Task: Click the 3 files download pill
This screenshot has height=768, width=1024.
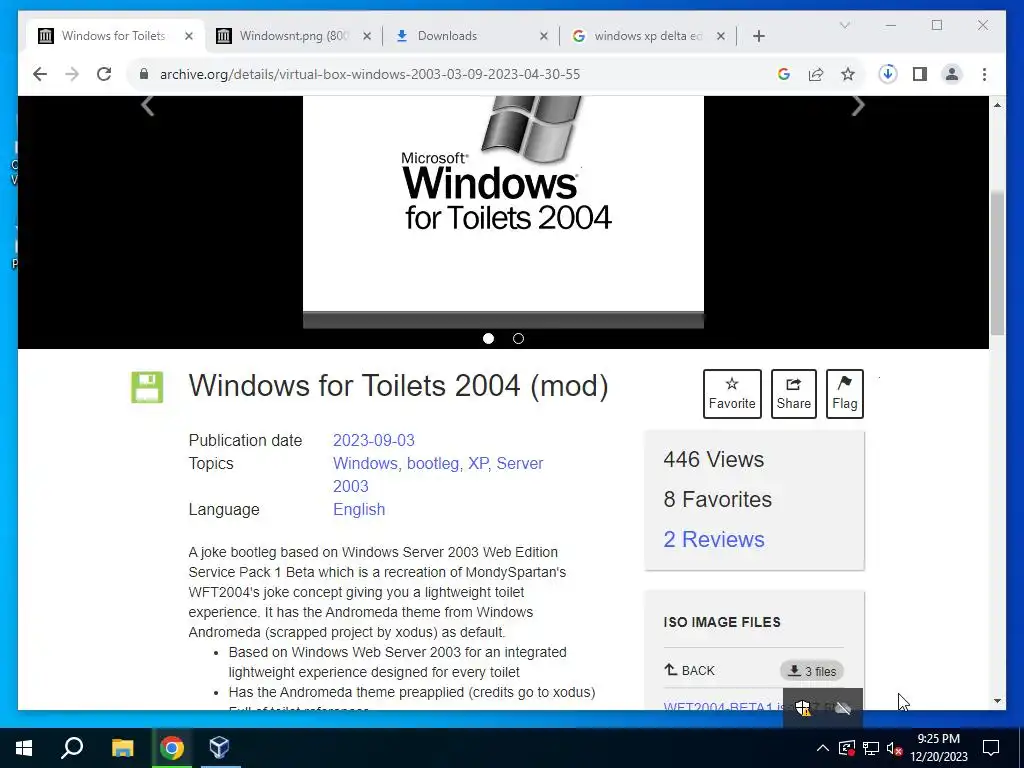Action: point(812,671)
